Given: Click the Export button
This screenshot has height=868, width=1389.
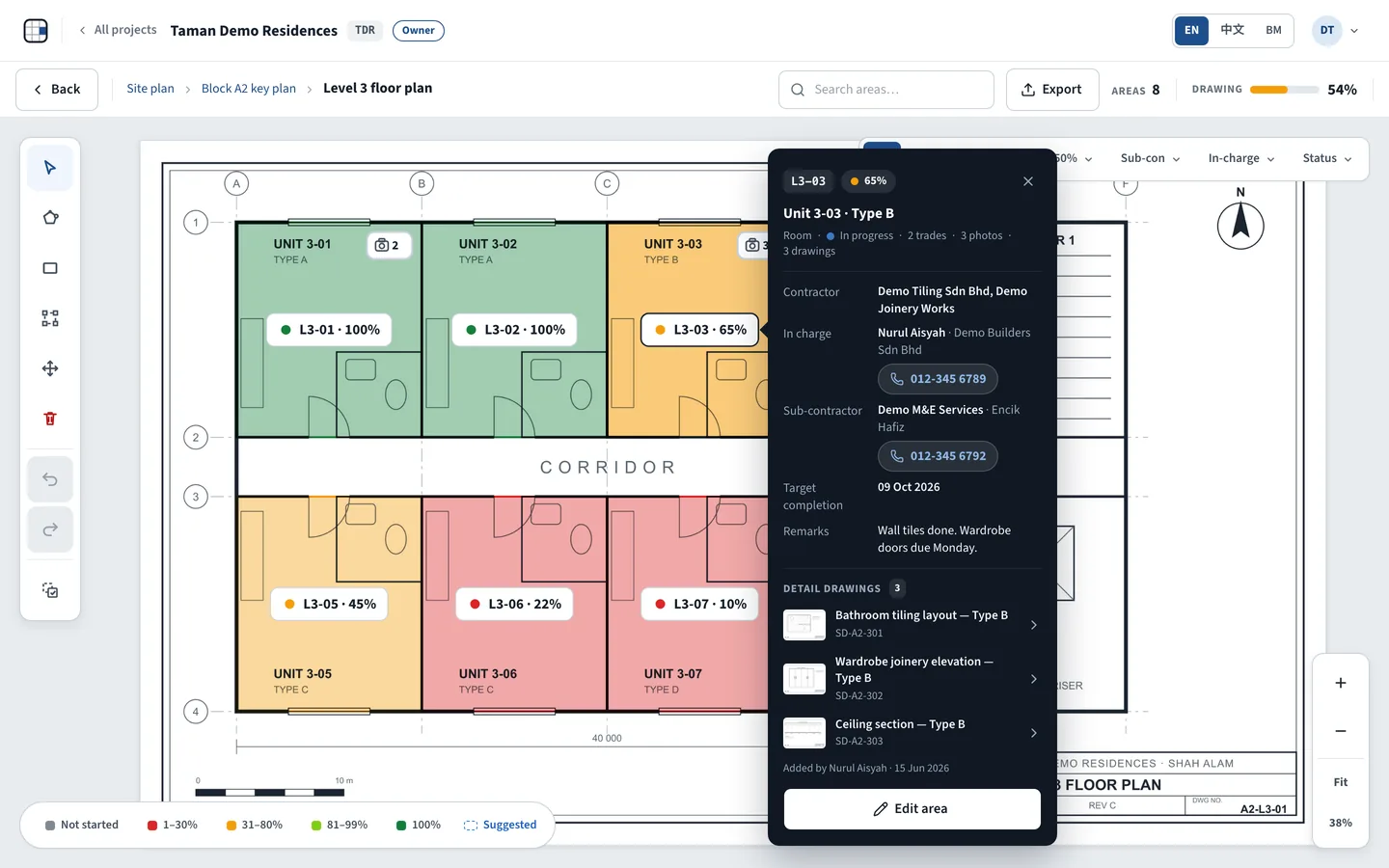Looking at the screenshot, I should tap(1052, 90).
